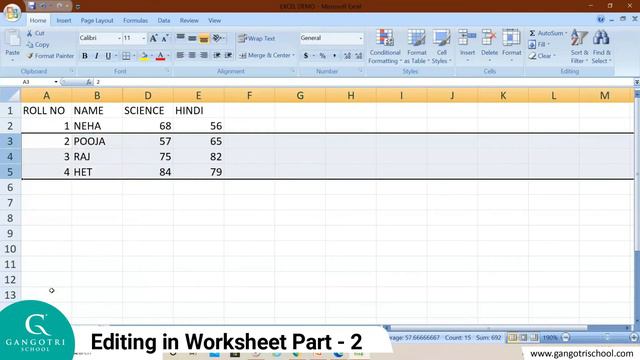Open Format as Table gallery
640x360 pixels.
(x=416, y=47)
